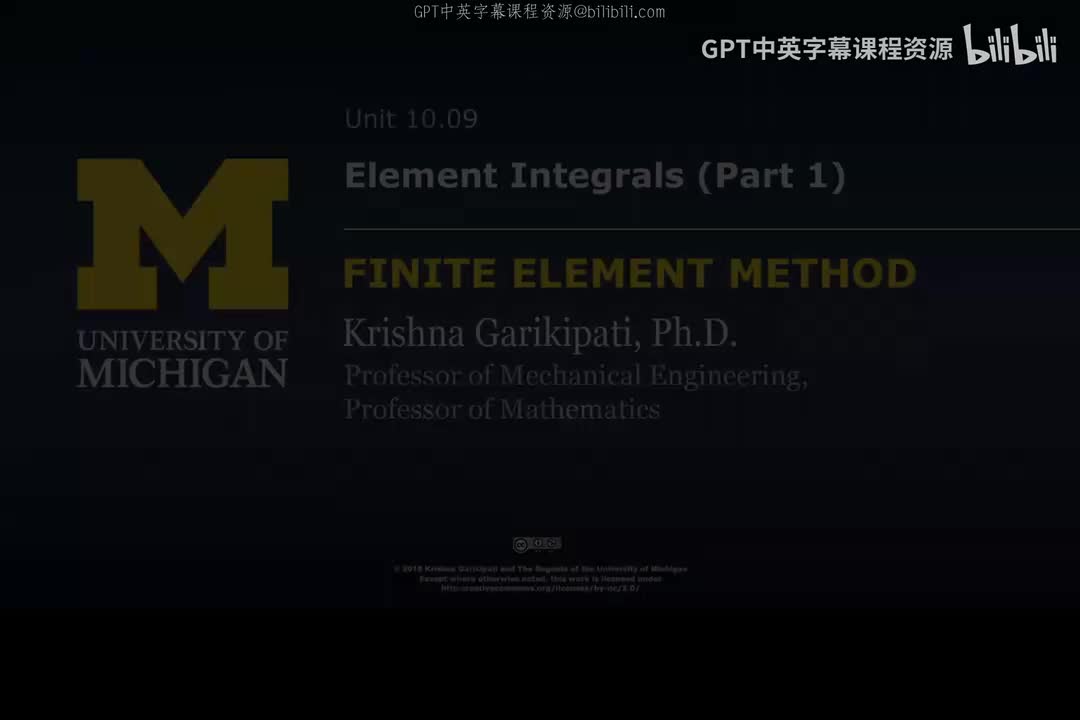
Task: Click the "FINITE ELEMENT METHOD" heading
Action: [x=630, y=273]
